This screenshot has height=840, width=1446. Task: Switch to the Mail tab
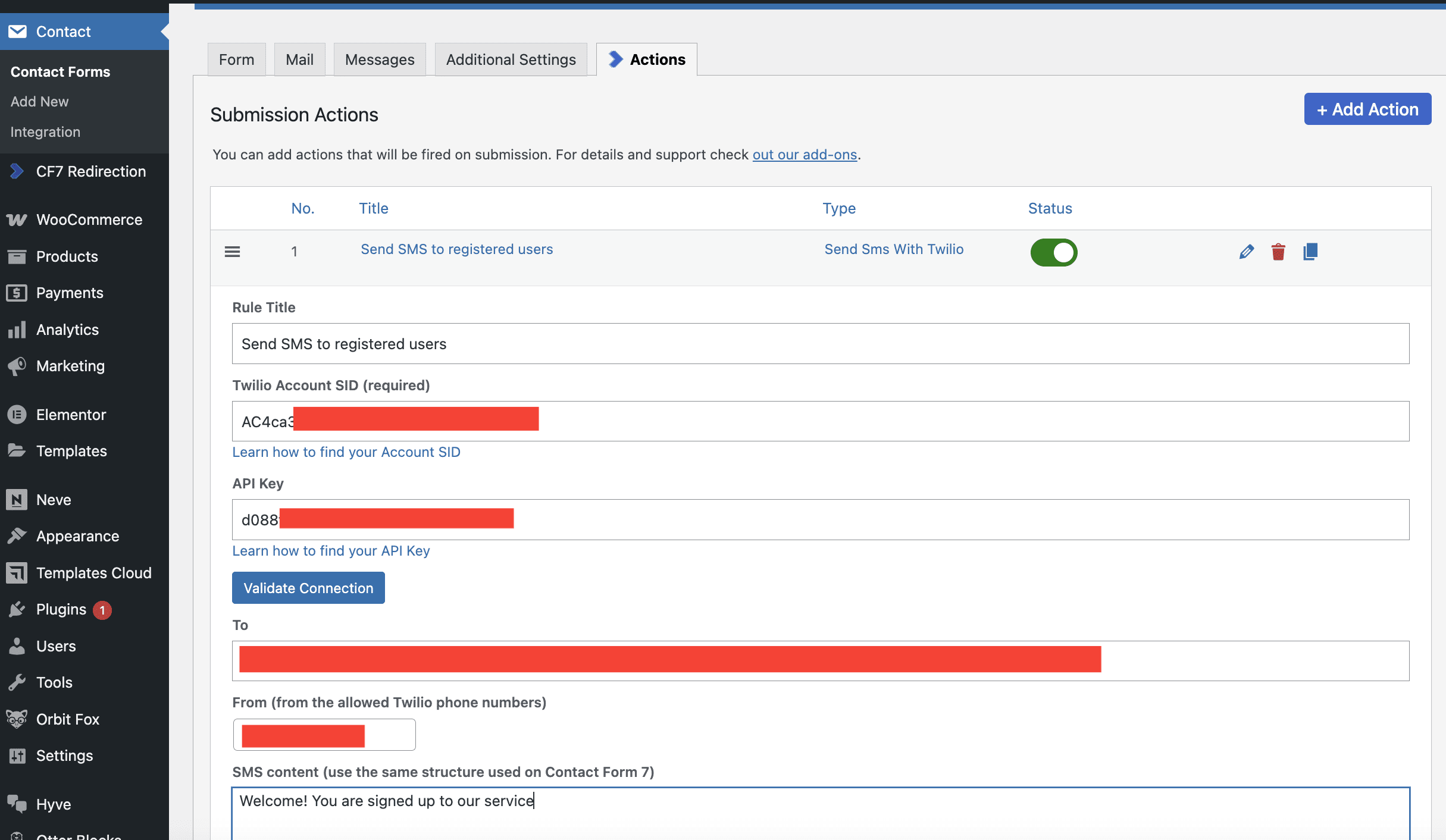299,59
